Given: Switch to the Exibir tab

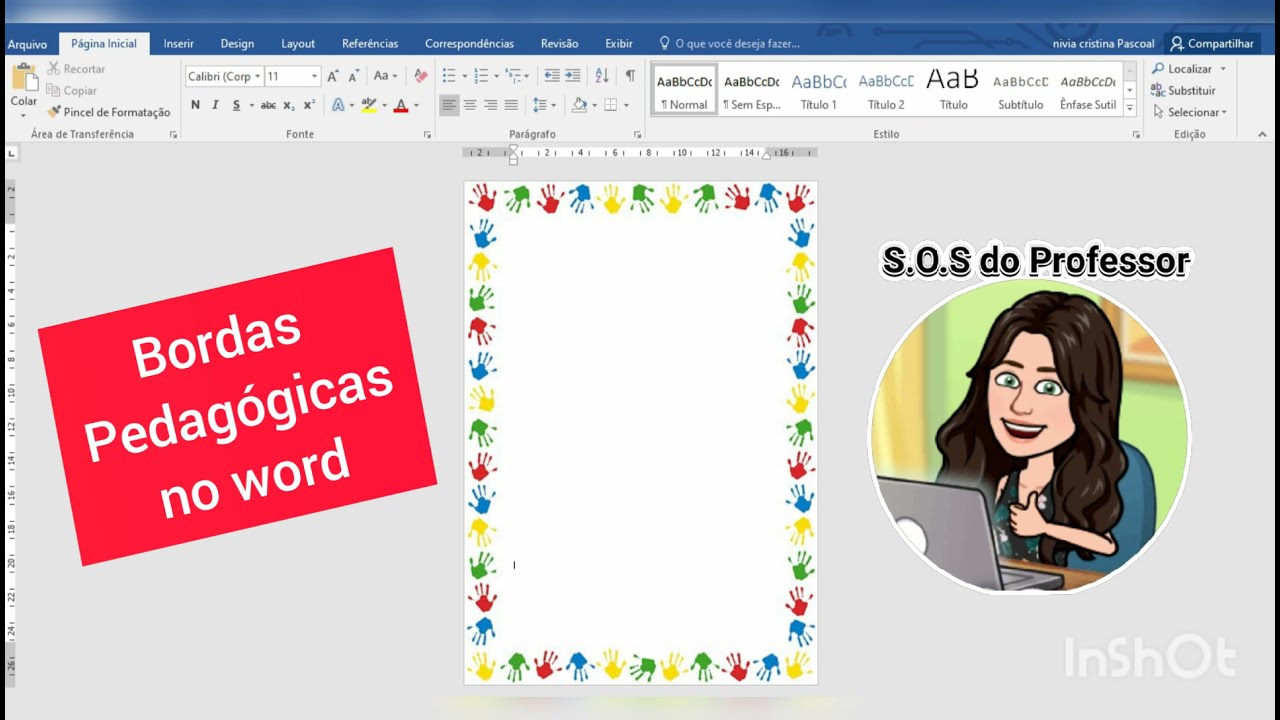Looking at the screenshot, I should [x=619, y=44].
